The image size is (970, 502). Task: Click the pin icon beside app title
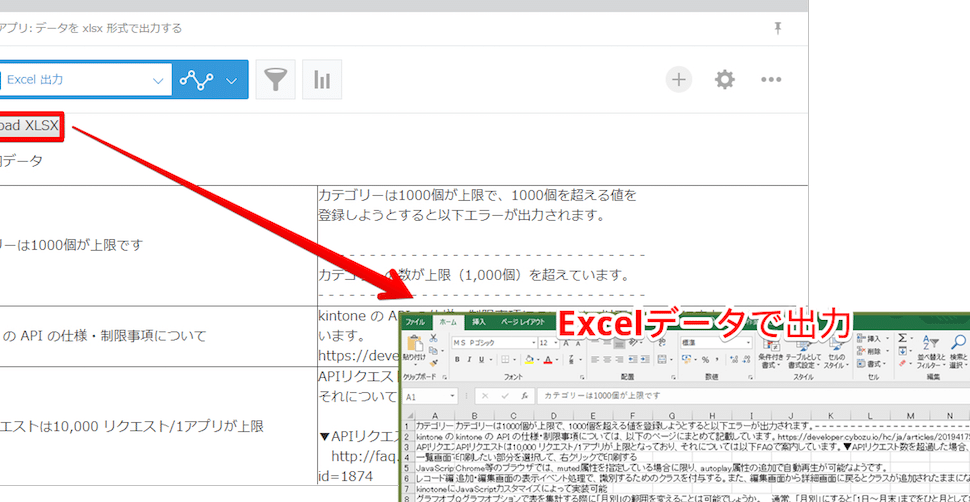tap(778, 27)
